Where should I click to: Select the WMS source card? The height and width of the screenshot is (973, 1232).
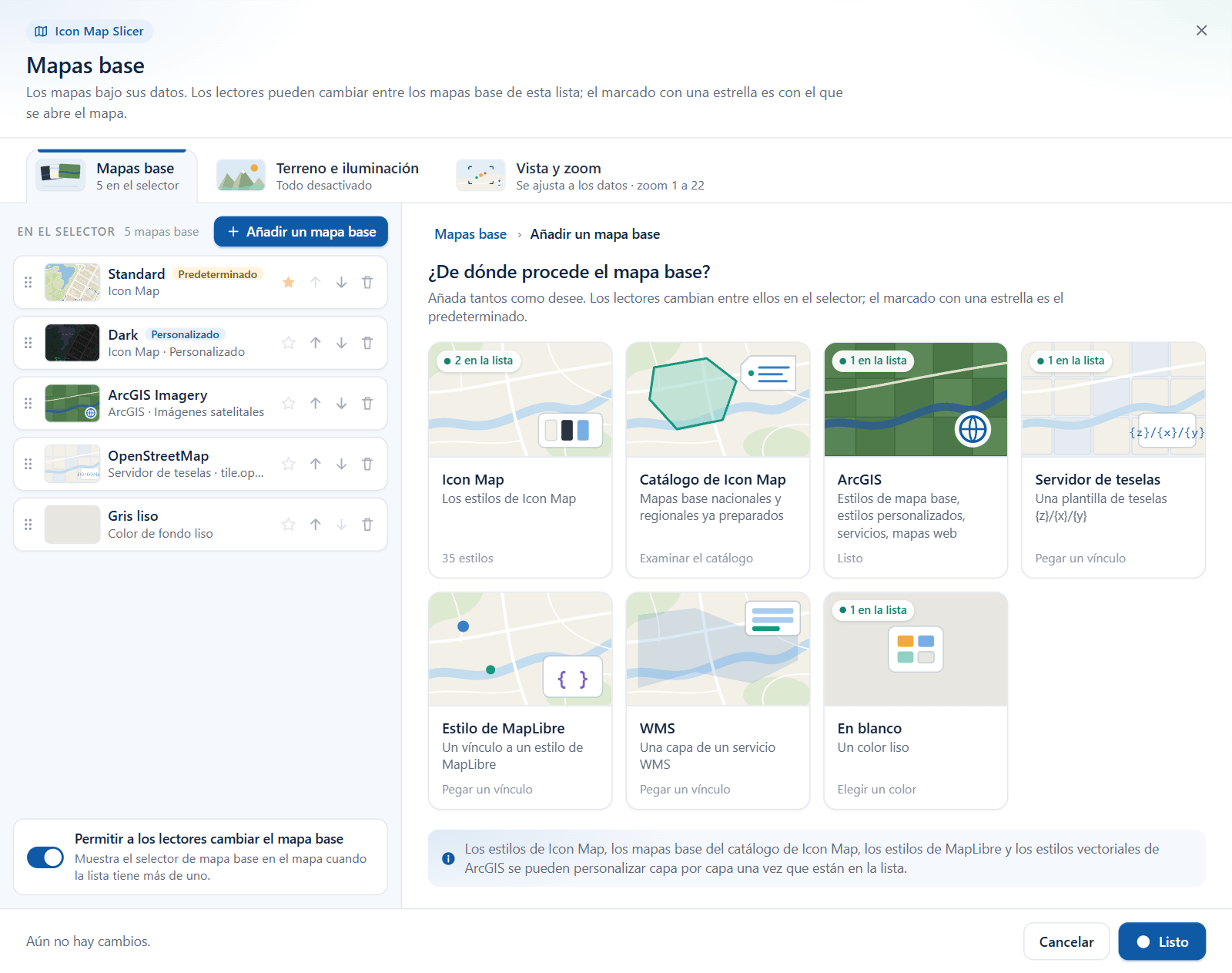click(718, 700)
